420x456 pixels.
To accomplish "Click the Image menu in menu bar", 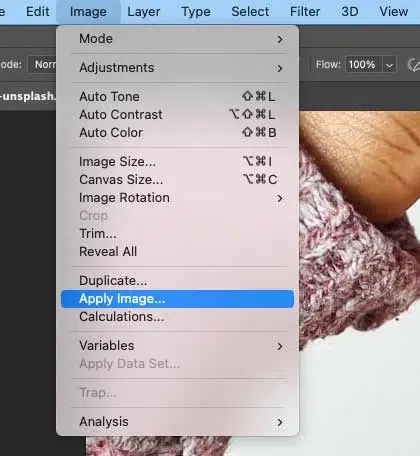I will pos(88,12).
